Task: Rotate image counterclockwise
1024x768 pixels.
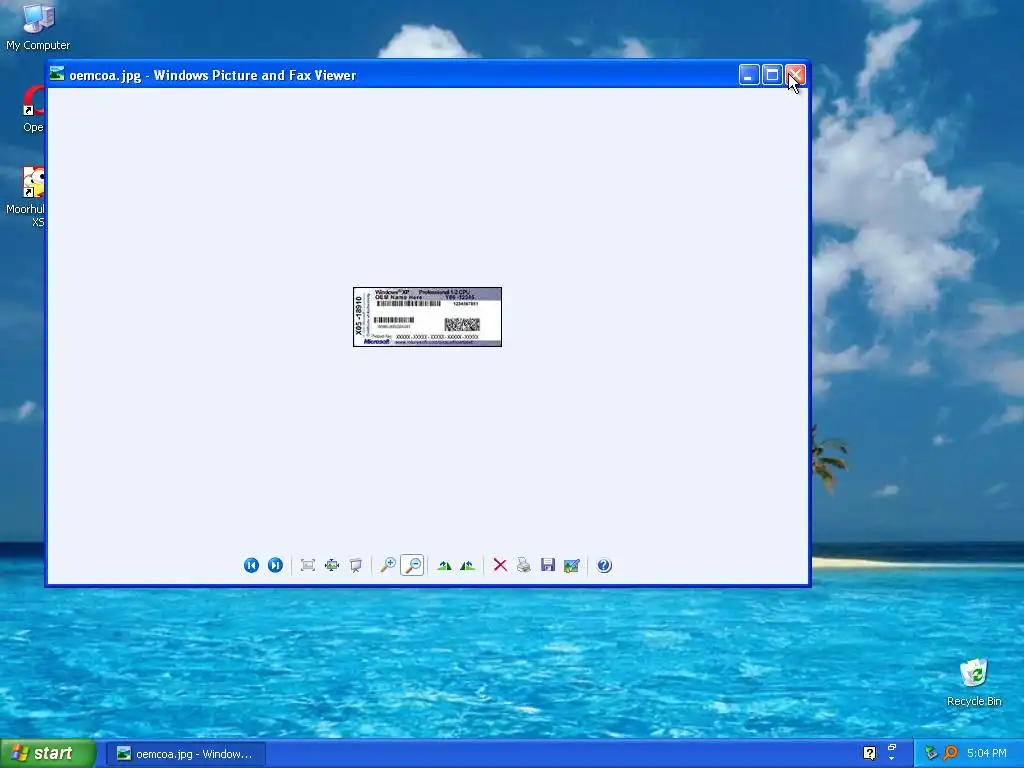Action: click(x=468, y=566)
